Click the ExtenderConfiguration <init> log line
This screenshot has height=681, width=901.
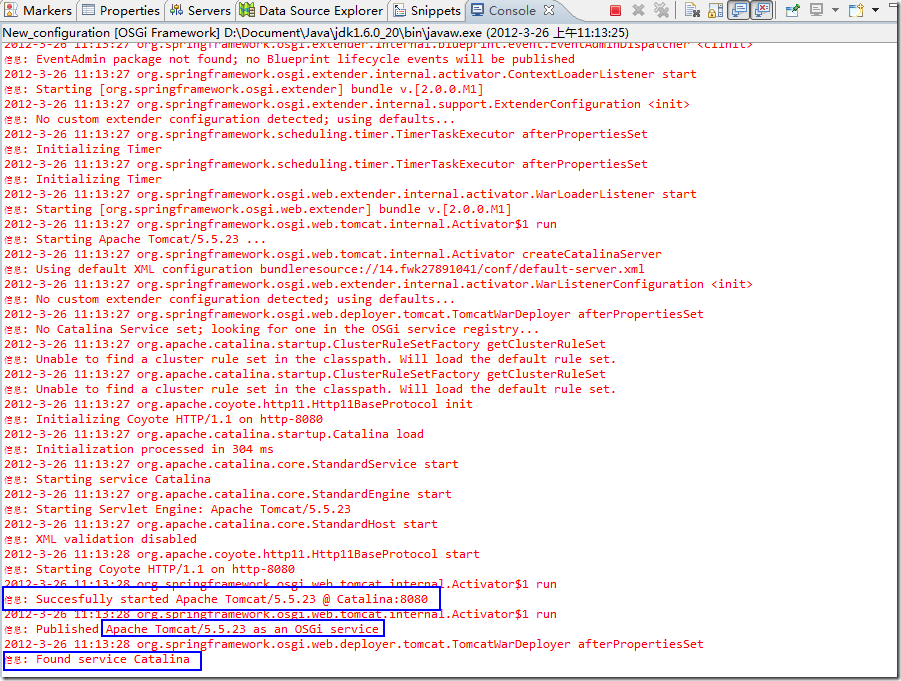[x=347, y=104]
